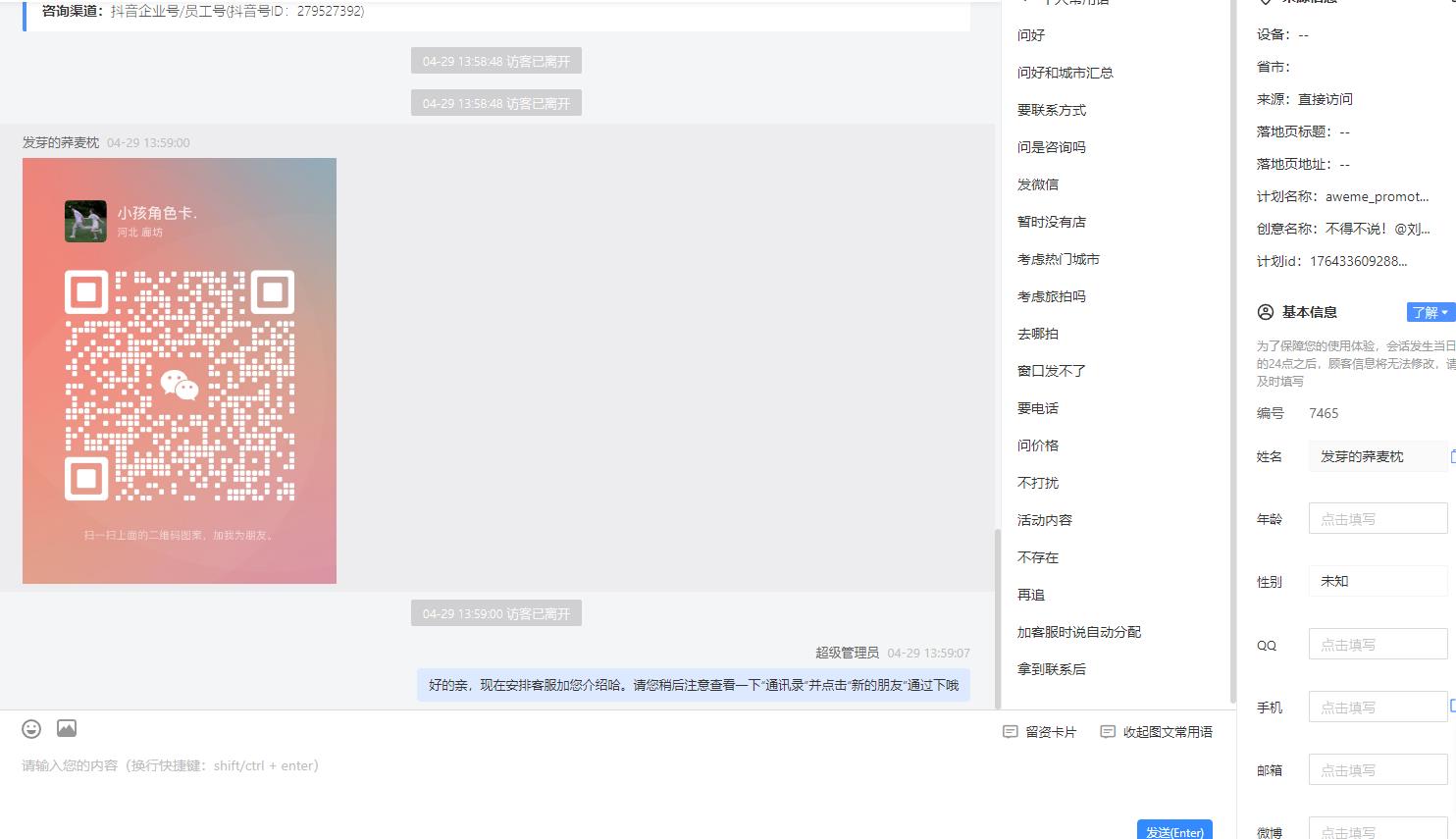This screenshot has height=839, width=1456.
Task: Select 加客服时说自动分配 phrase
Action: click(x=1079, y=632)
